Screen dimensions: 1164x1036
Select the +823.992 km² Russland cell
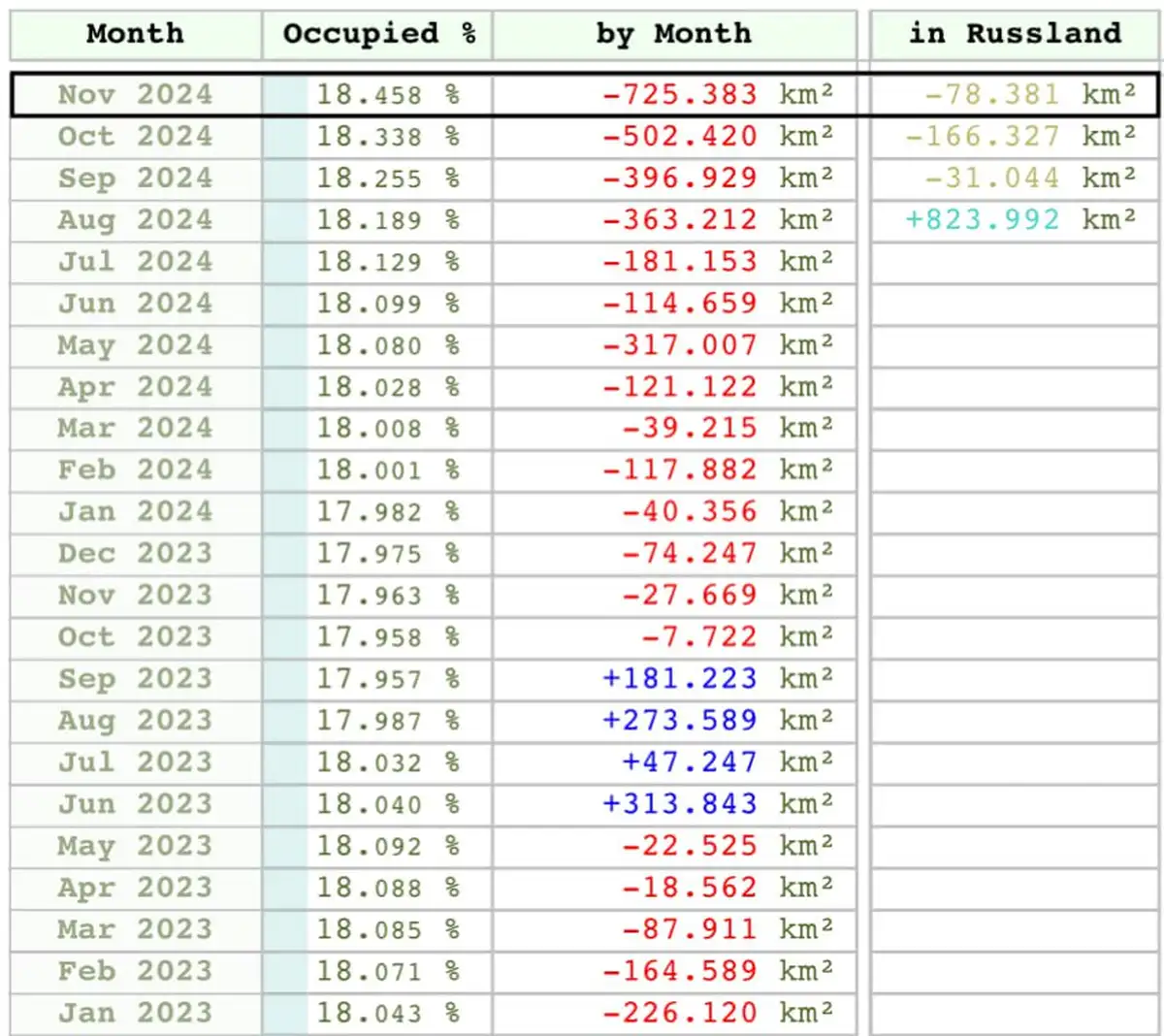coord(1019,220)
